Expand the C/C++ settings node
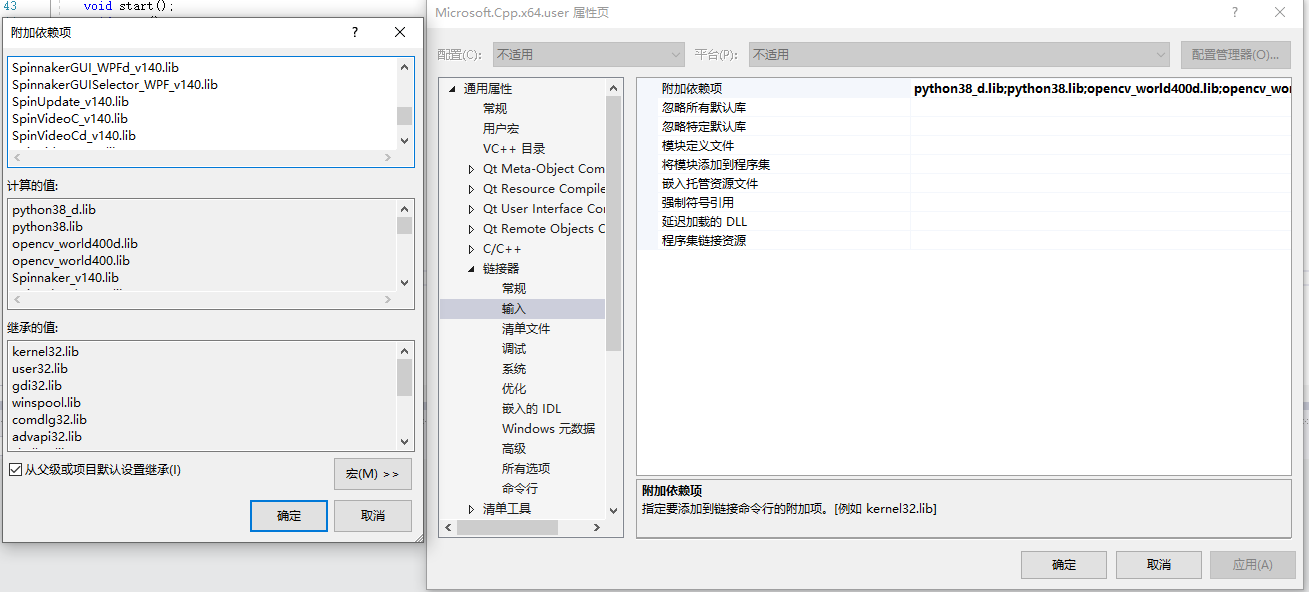 click(x=470, y=248)
